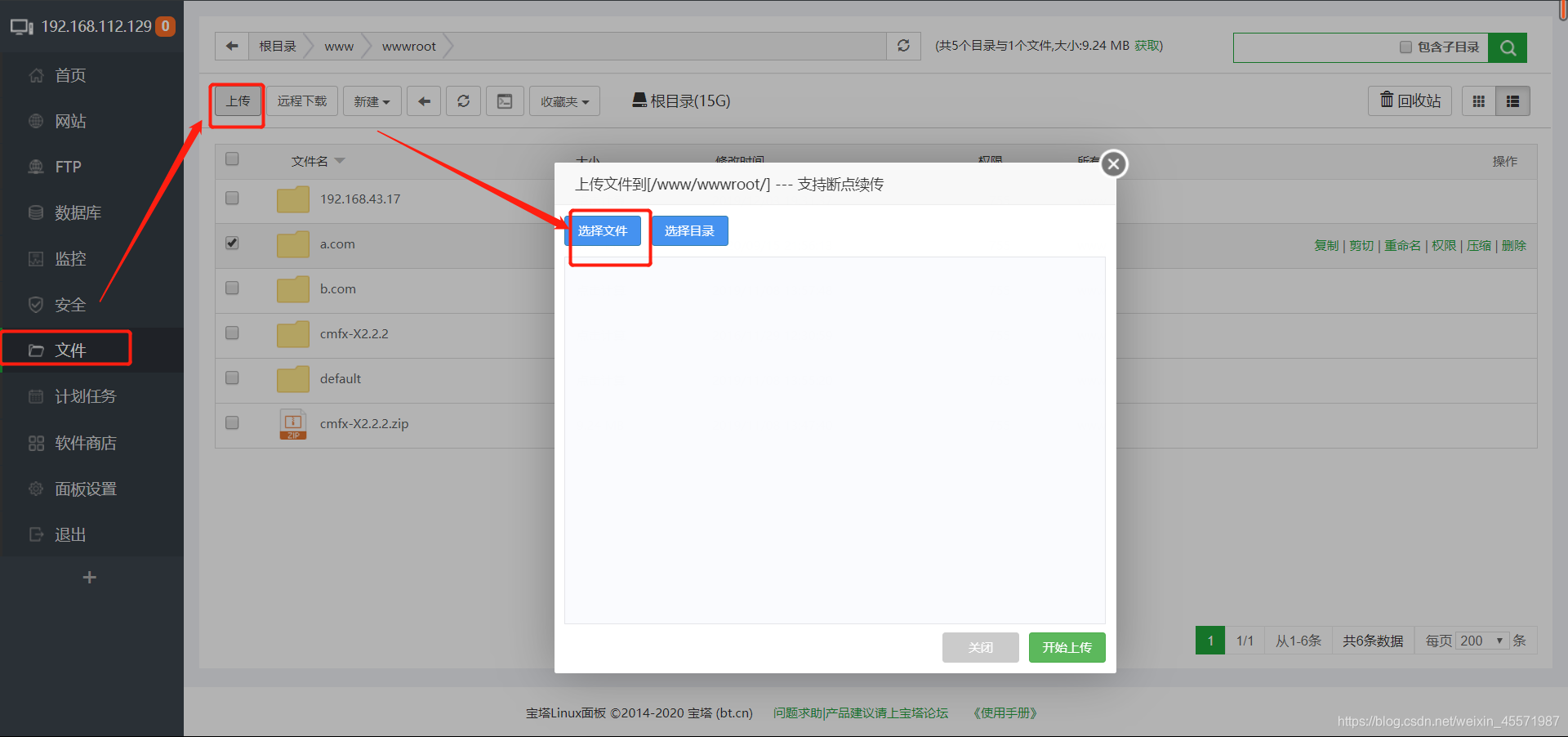Image resolution: width=1568 pixels, height=737 pixels.
Task: Click 重命名 rename for a.com row
Action: click(1402, 246)
